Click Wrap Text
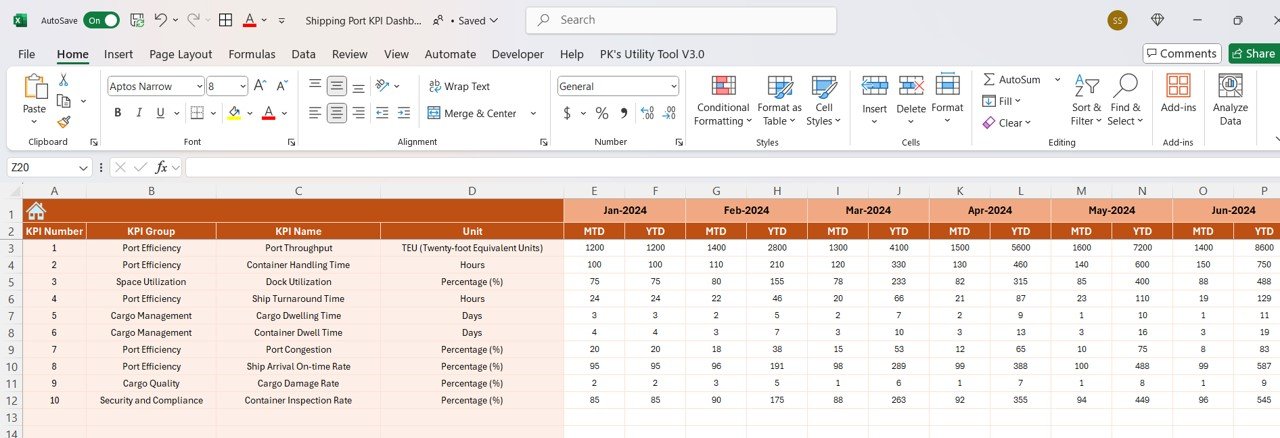 [459, 86]
